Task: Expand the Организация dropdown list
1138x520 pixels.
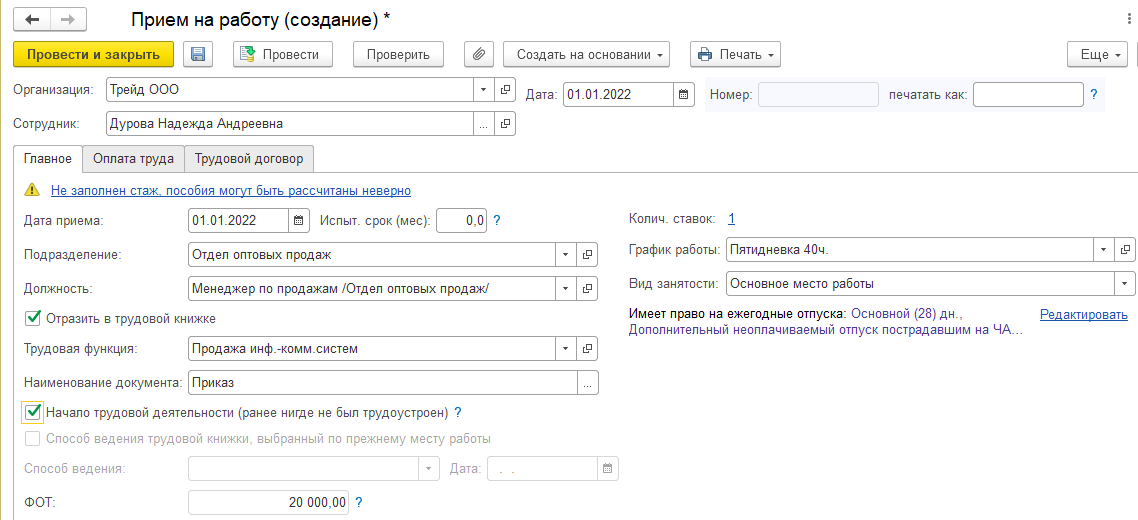Action: point(484,90)
